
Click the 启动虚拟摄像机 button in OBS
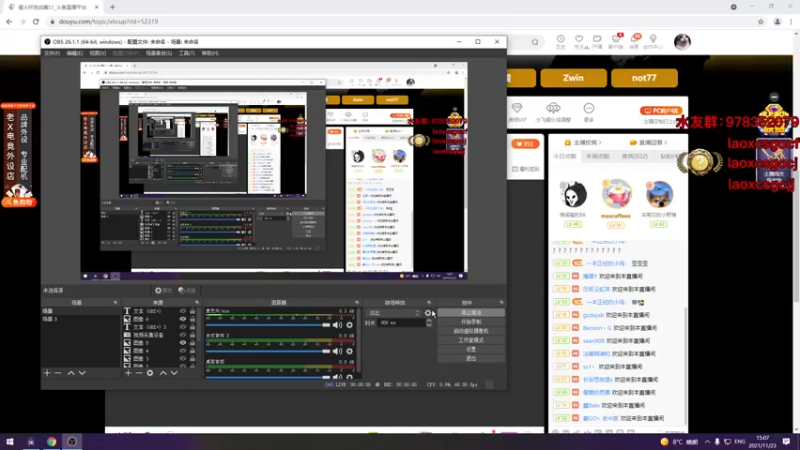471,331
